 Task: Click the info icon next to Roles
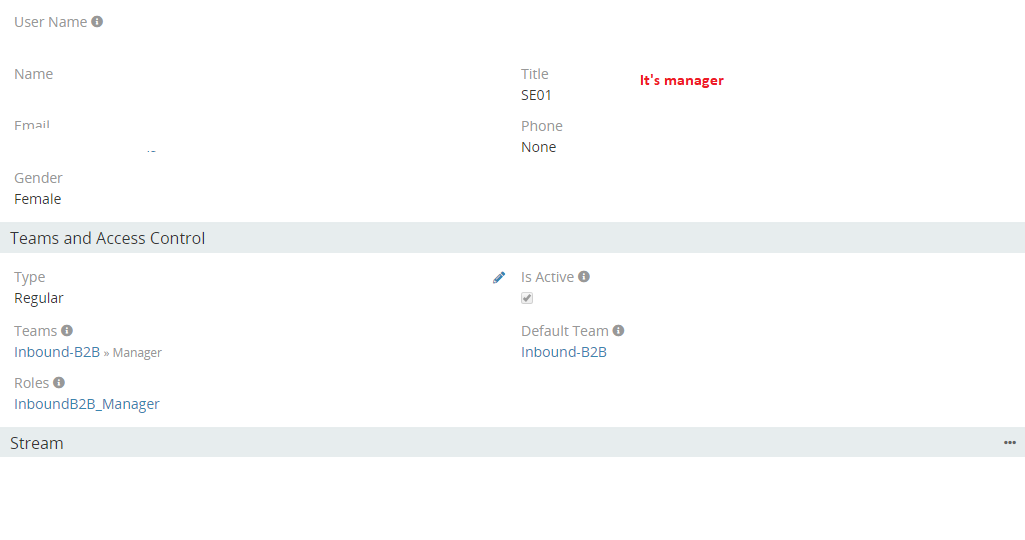click(x=59, y=383)
